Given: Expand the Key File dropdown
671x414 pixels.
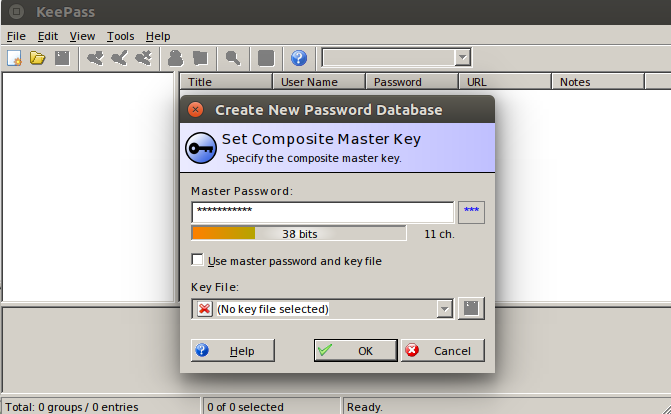Looking at the screenshot, I should pyautogui.click(x=444, y=309).
